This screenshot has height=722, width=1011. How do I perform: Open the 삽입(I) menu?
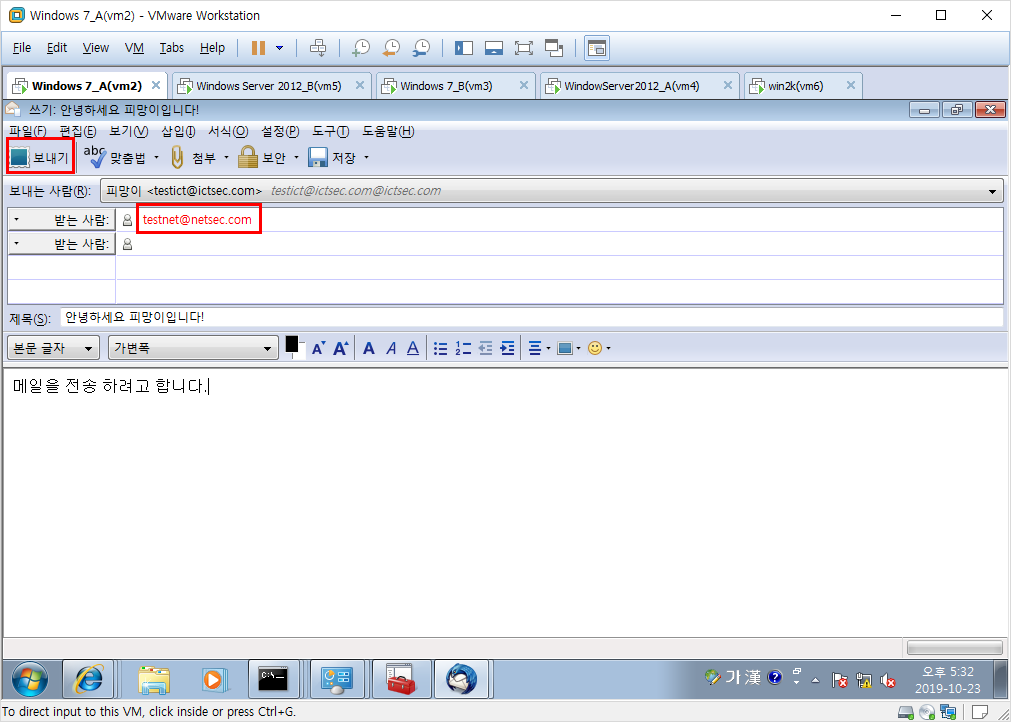tap(178, 132)
